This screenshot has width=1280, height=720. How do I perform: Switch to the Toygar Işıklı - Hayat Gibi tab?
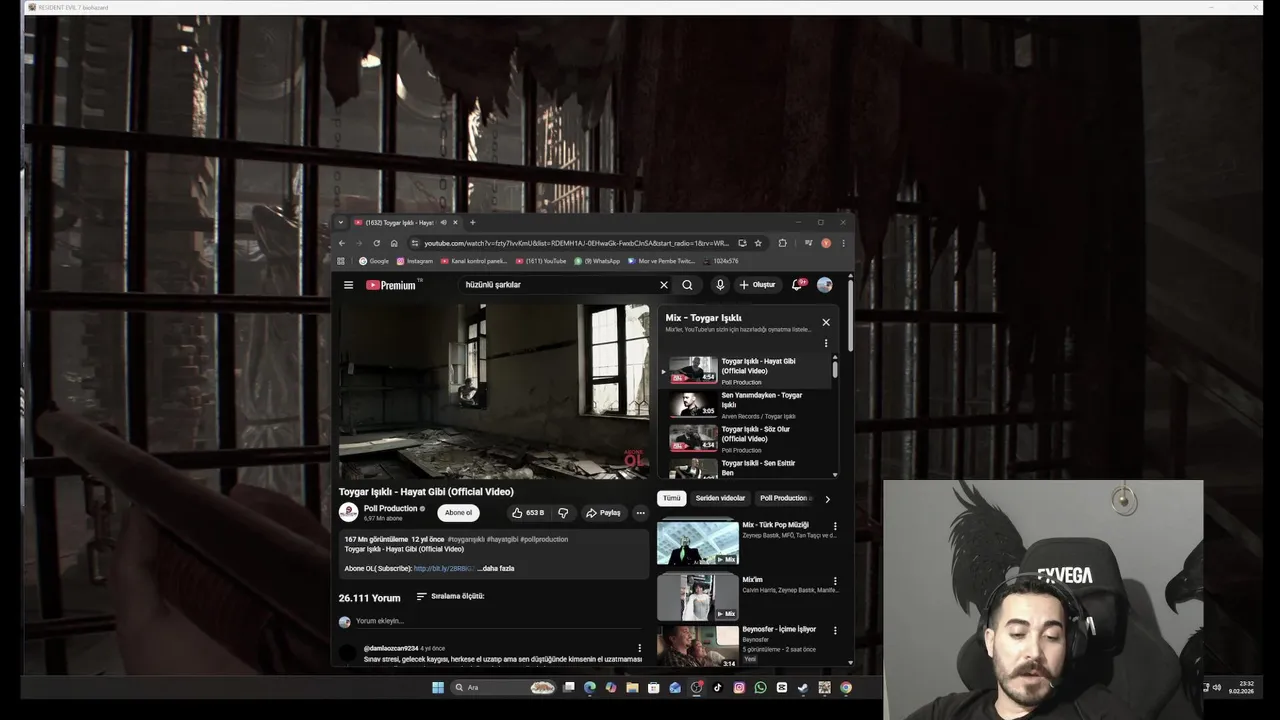coord(405,222)
